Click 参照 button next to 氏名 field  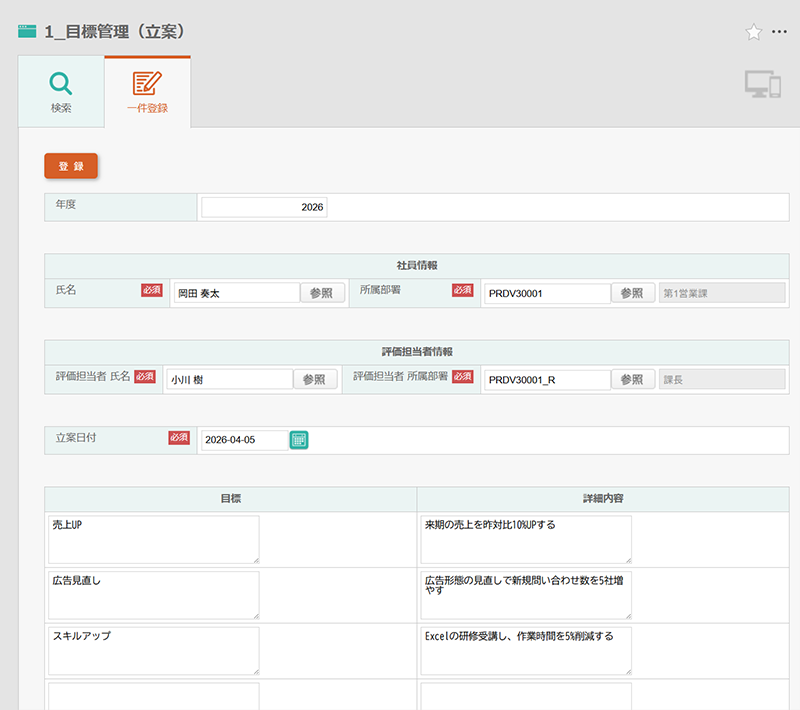322,293
